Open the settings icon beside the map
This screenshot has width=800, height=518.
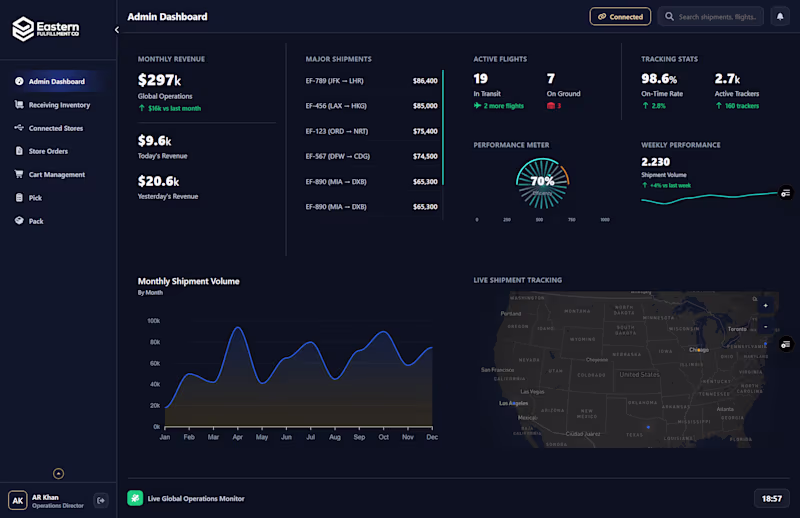pos(786,344)
